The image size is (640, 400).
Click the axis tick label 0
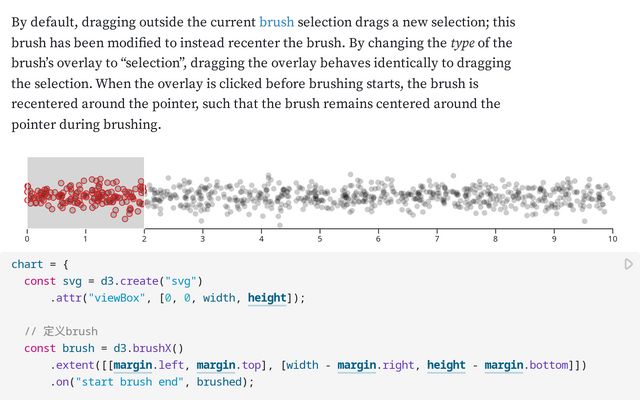pos(27,239)
